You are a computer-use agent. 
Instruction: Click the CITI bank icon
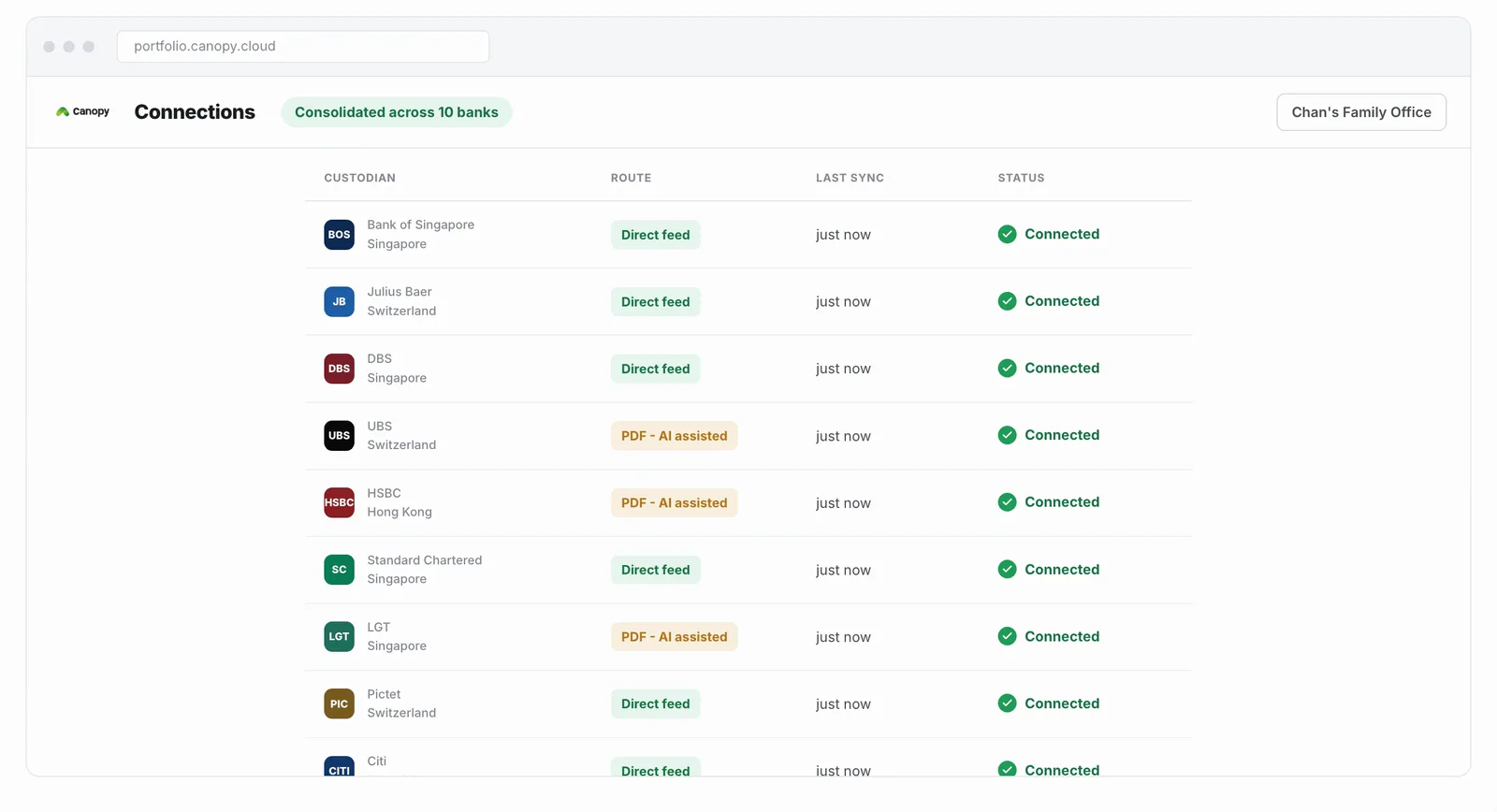(339, 766)
